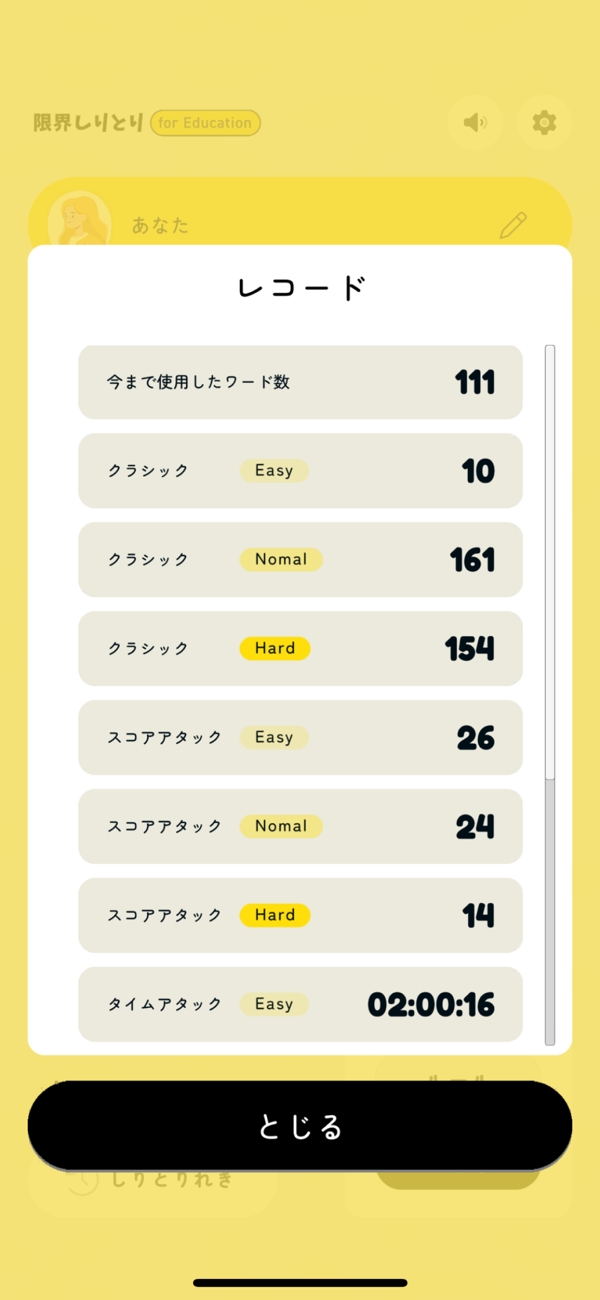Tap the Hard badge on スコアアタック row
Screen dimensions: 600x1300
click(275, 916)
